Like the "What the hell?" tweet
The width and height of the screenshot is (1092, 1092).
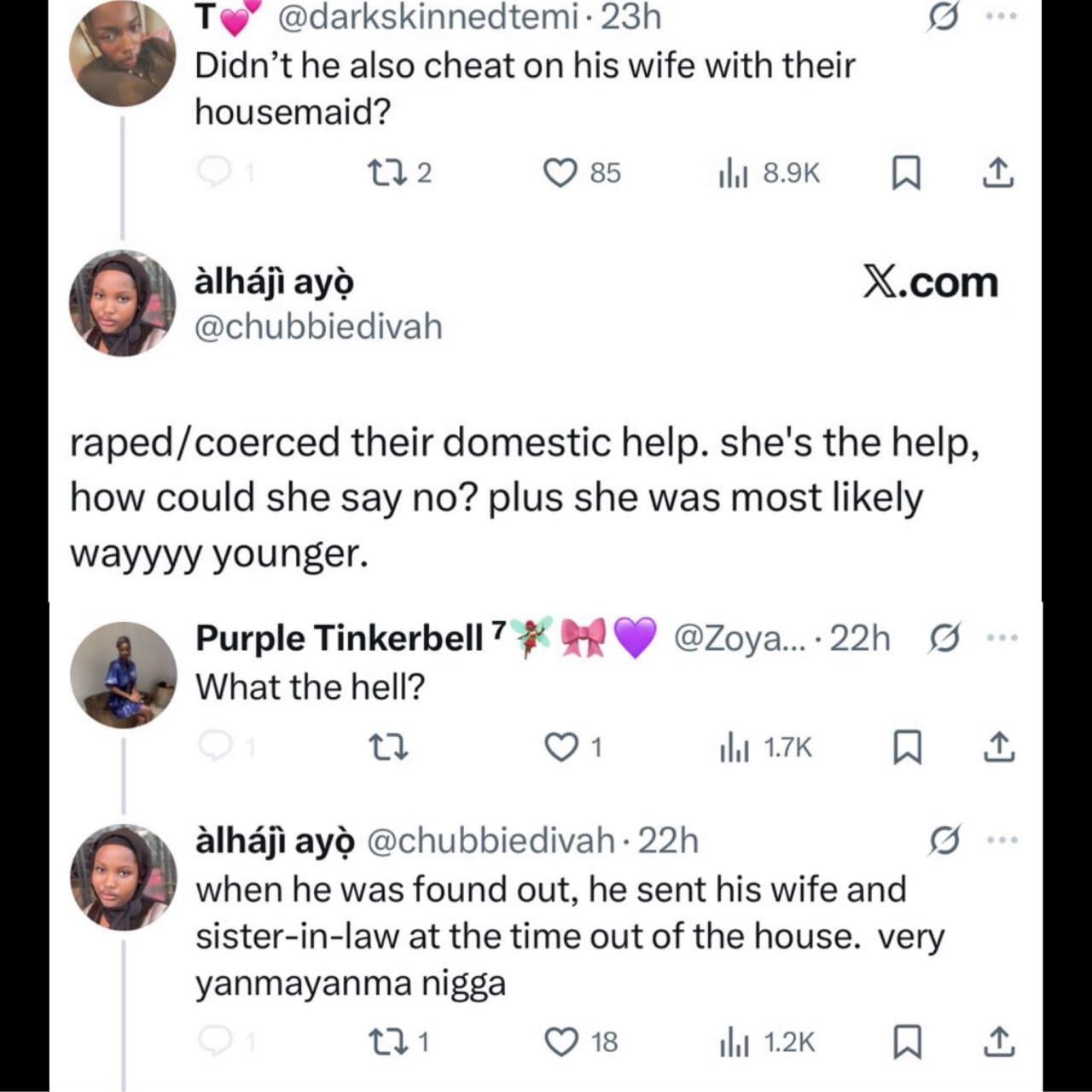coord(561,747)
